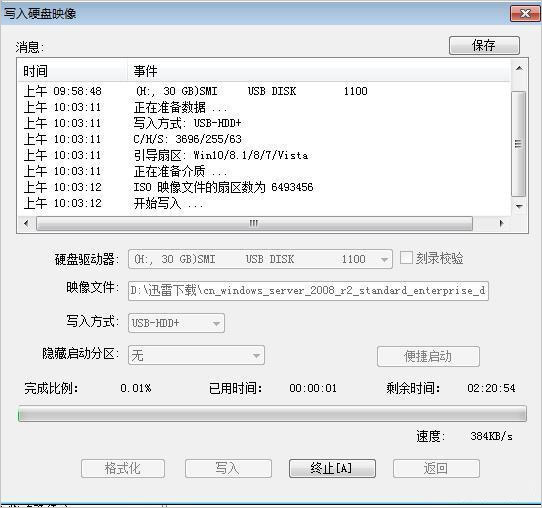
Task: Stop writing with the 终止[A] button
Action: 332,468
